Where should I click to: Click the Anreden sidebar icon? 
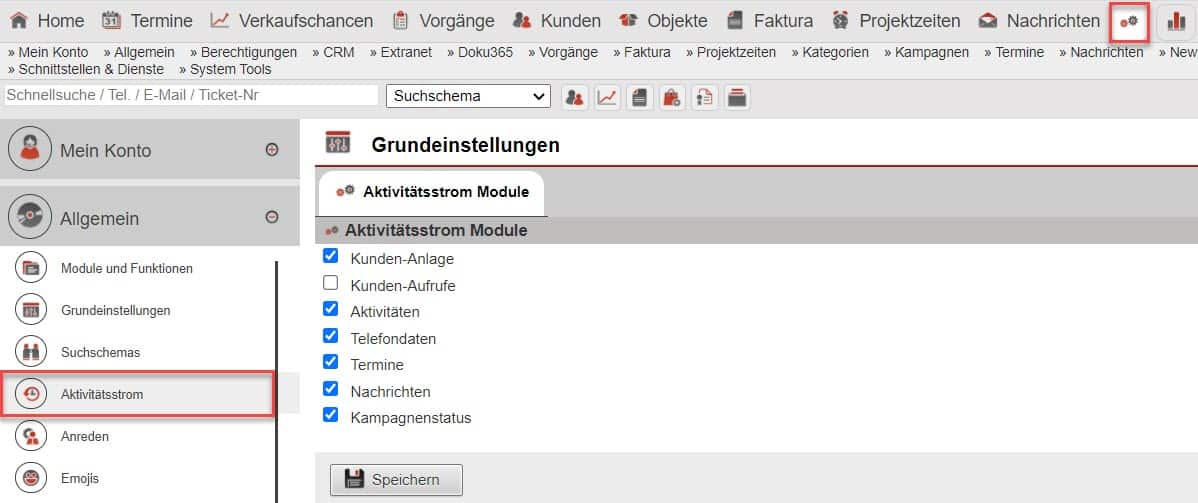point(31,436)
